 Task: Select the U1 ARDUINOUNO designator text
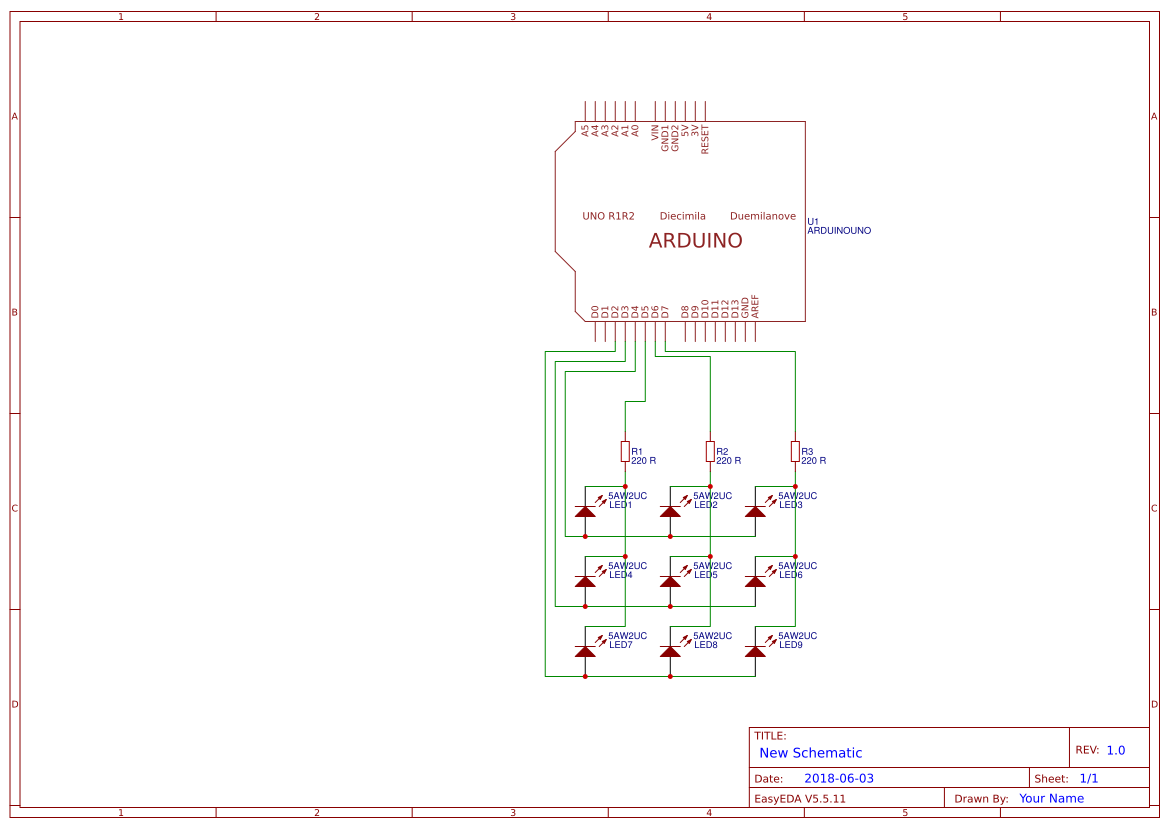tap(838, 225)
